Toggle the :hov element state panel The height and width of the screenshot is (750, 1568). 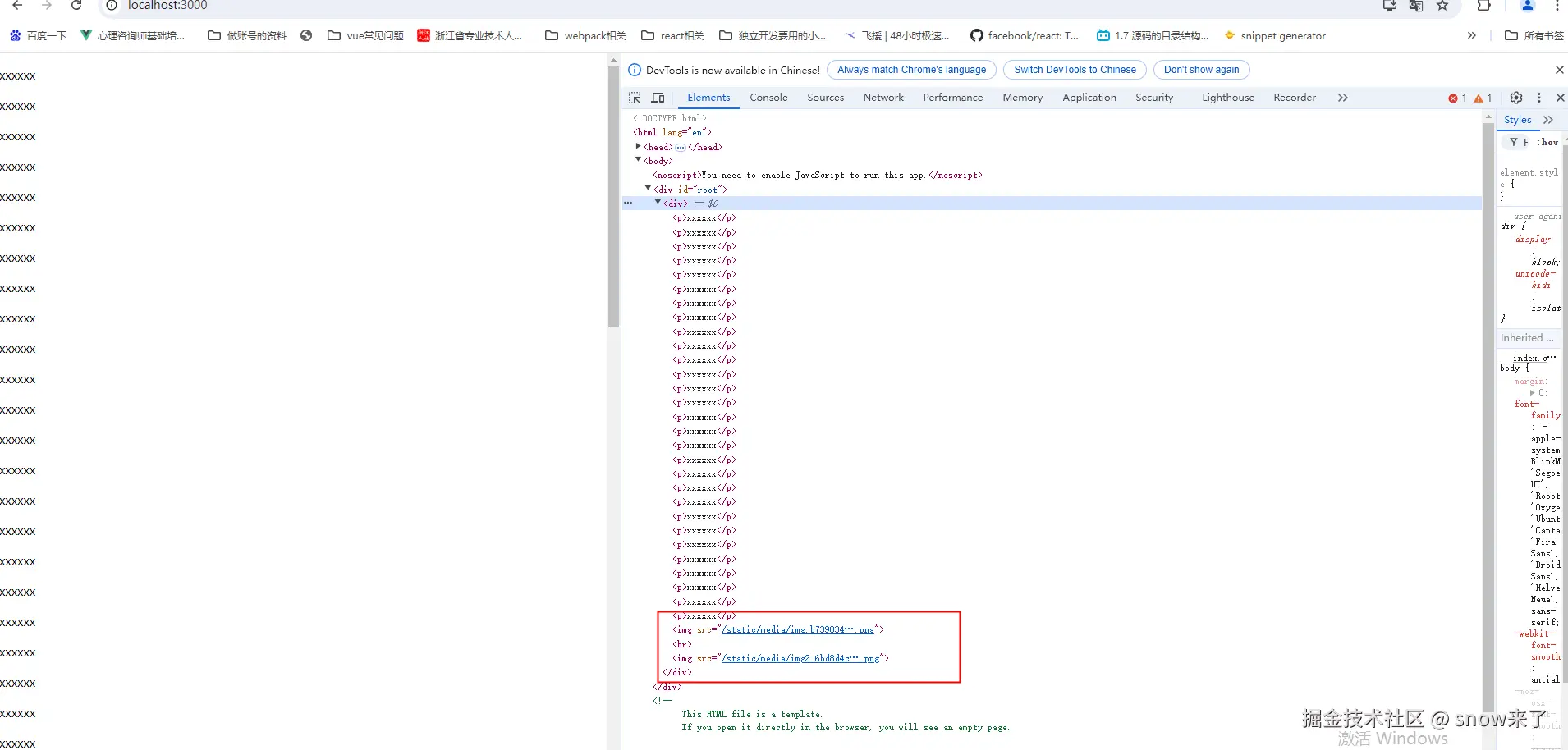click(x=1547, y=142)
